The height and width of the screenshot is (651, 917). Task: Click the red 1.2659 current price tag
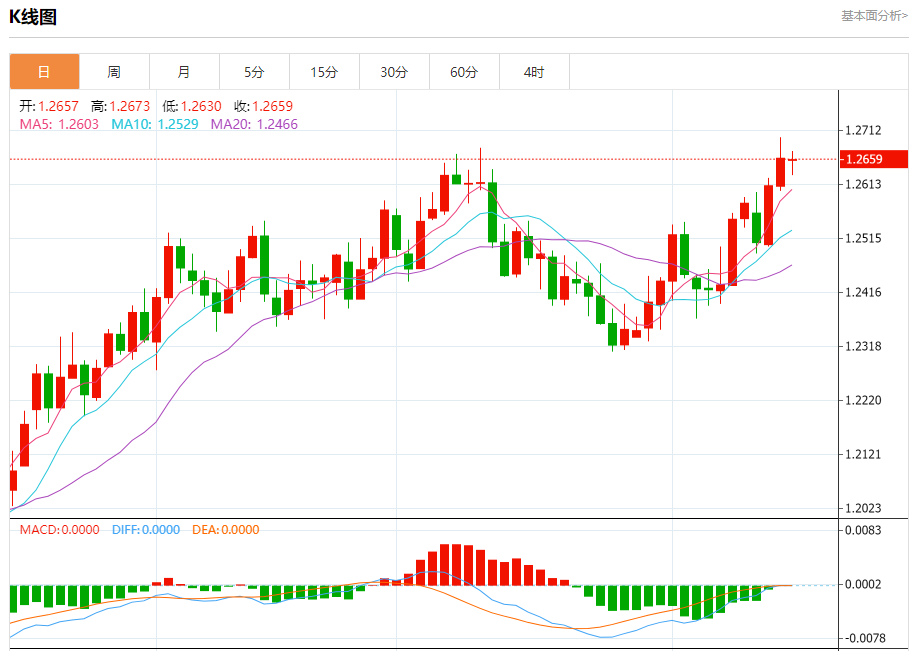click(x=874, y=159)
